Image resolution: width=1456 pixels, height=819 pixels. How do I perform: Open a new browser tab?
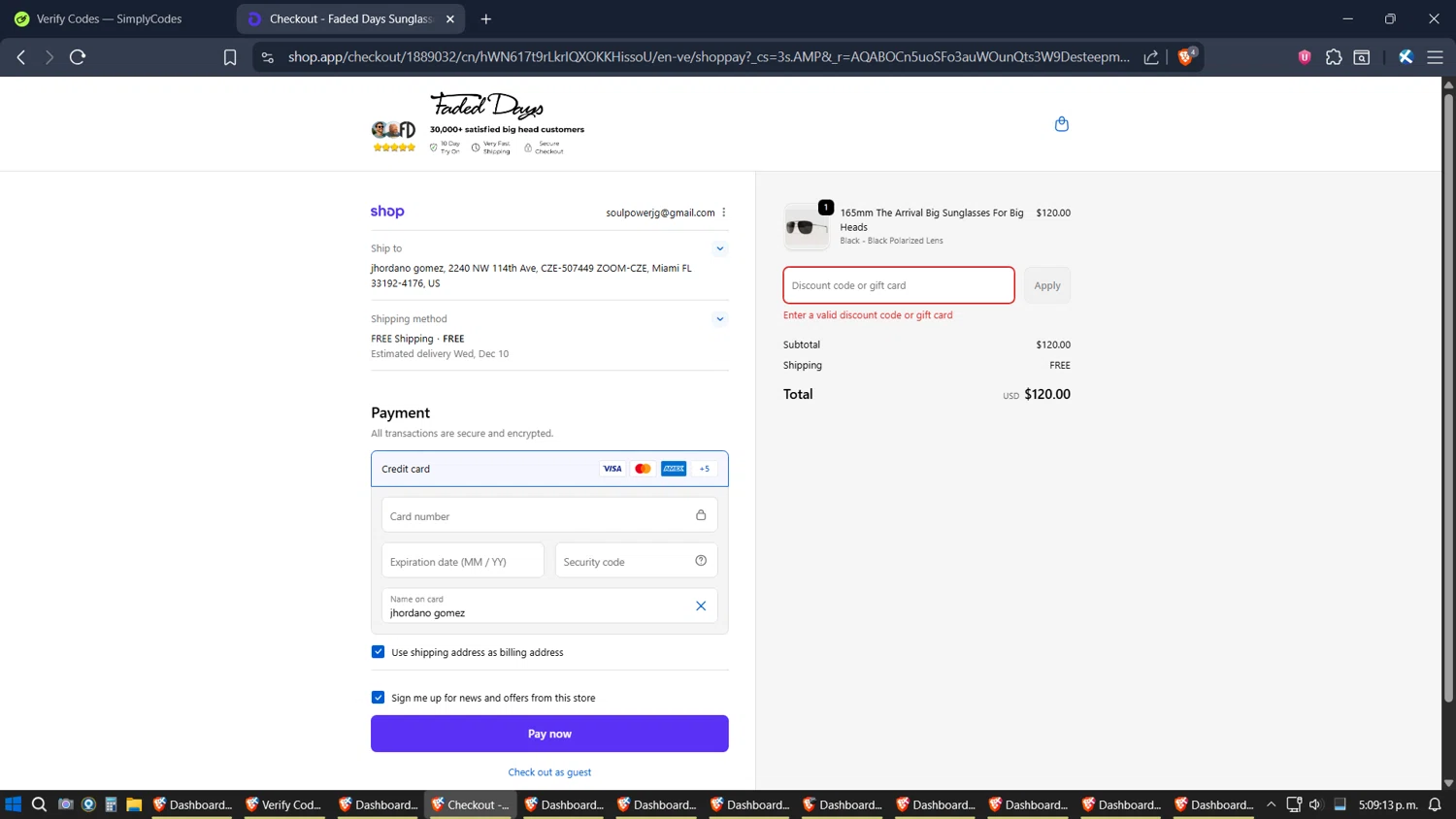(x=486, y=18)
